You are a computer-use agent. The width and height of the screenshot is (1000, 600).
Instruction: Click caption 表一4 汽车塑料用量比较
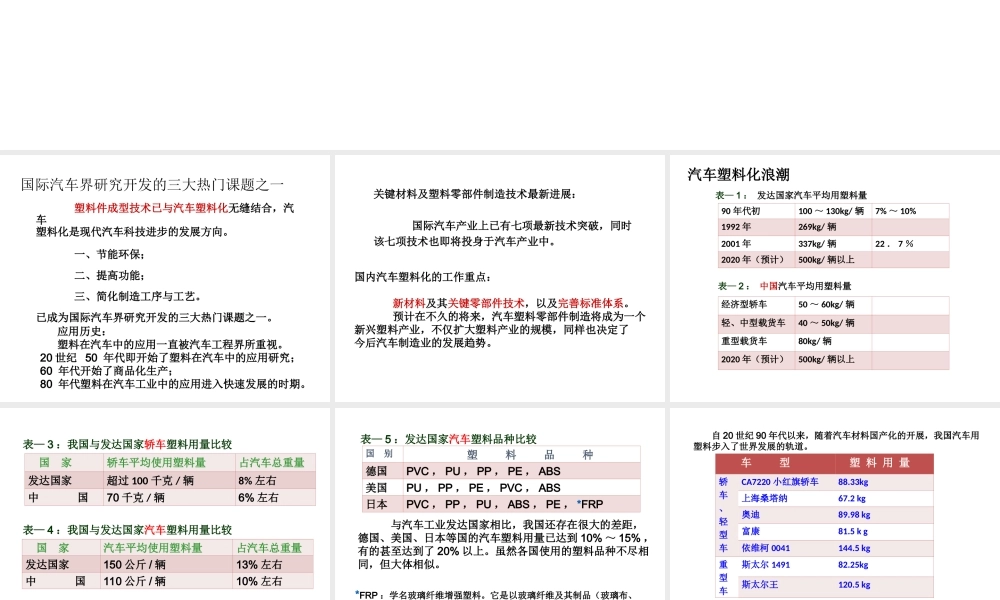coord(128,530)
